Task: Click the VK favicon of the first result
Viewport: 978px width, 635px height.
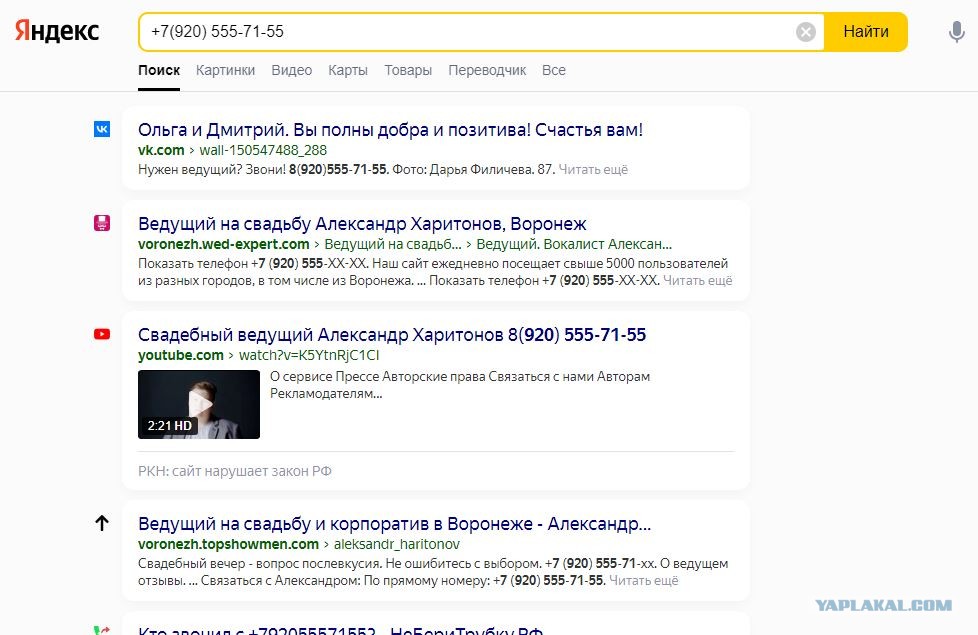Action: 102,129
